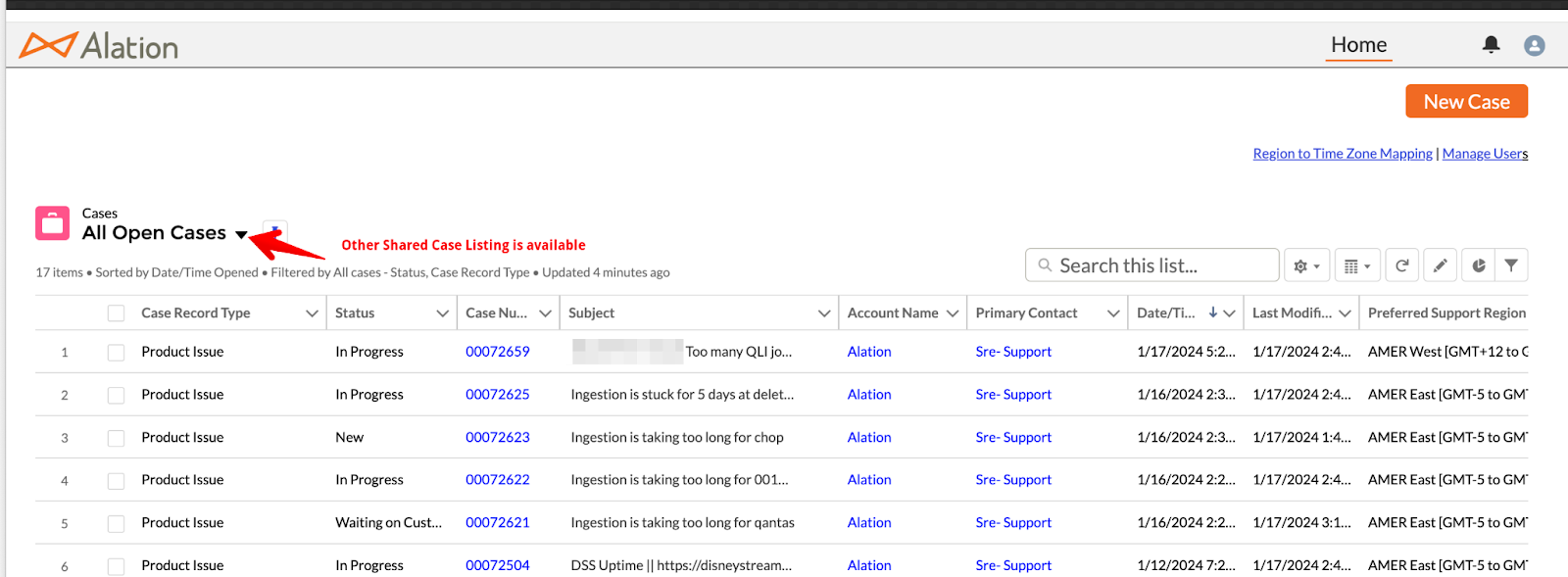
Task: Open case number 00072659
Action: [497, 352]
